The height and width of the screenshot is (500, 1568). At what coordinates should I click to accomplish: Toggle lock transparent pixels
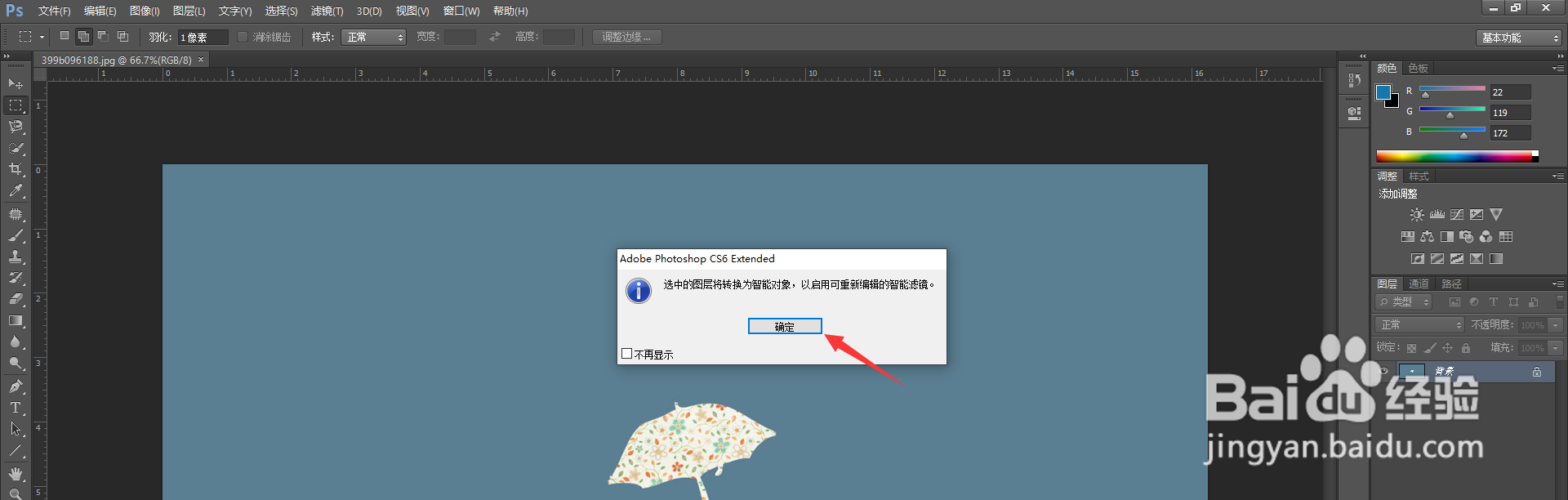[x=1411, y=348]
